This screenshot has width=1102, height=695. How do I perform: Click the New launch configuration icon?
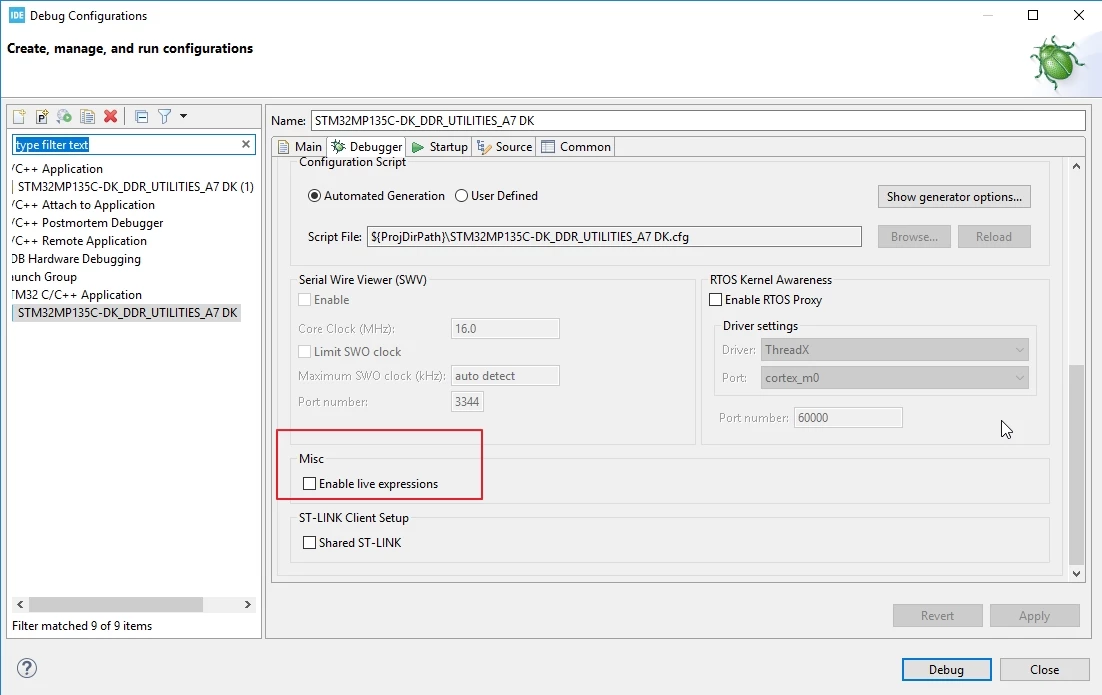19,116
